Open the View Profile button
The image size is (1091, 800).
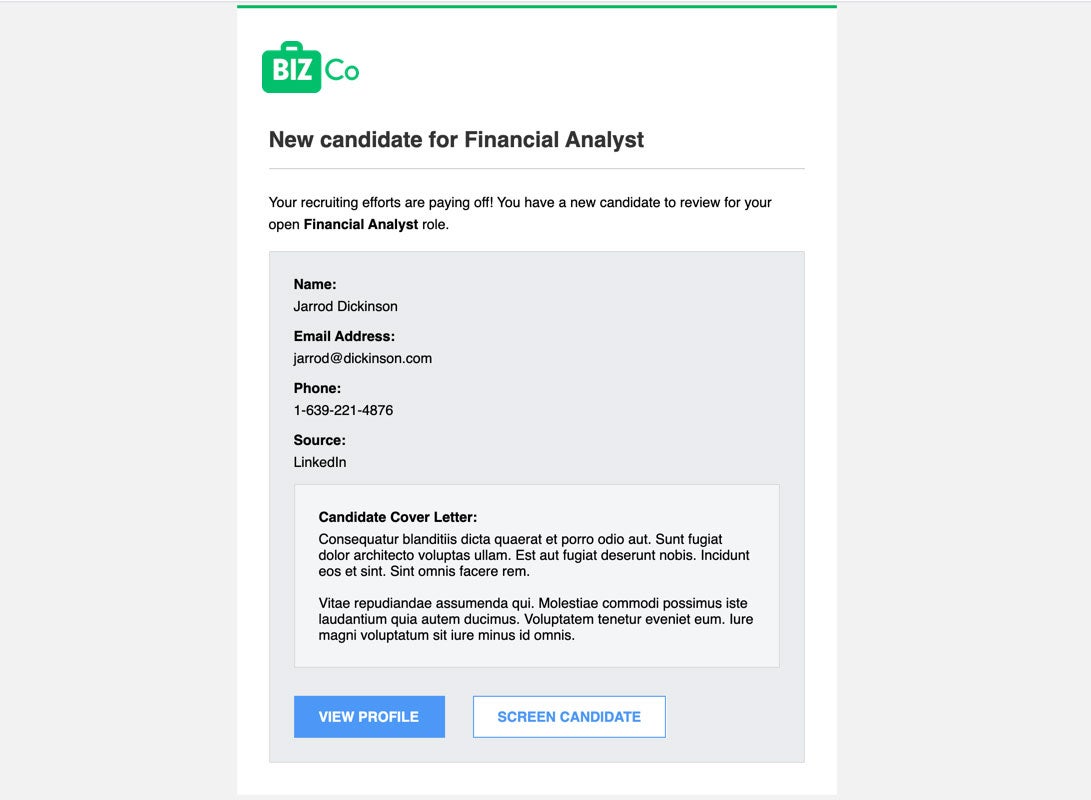pos(369,717)
